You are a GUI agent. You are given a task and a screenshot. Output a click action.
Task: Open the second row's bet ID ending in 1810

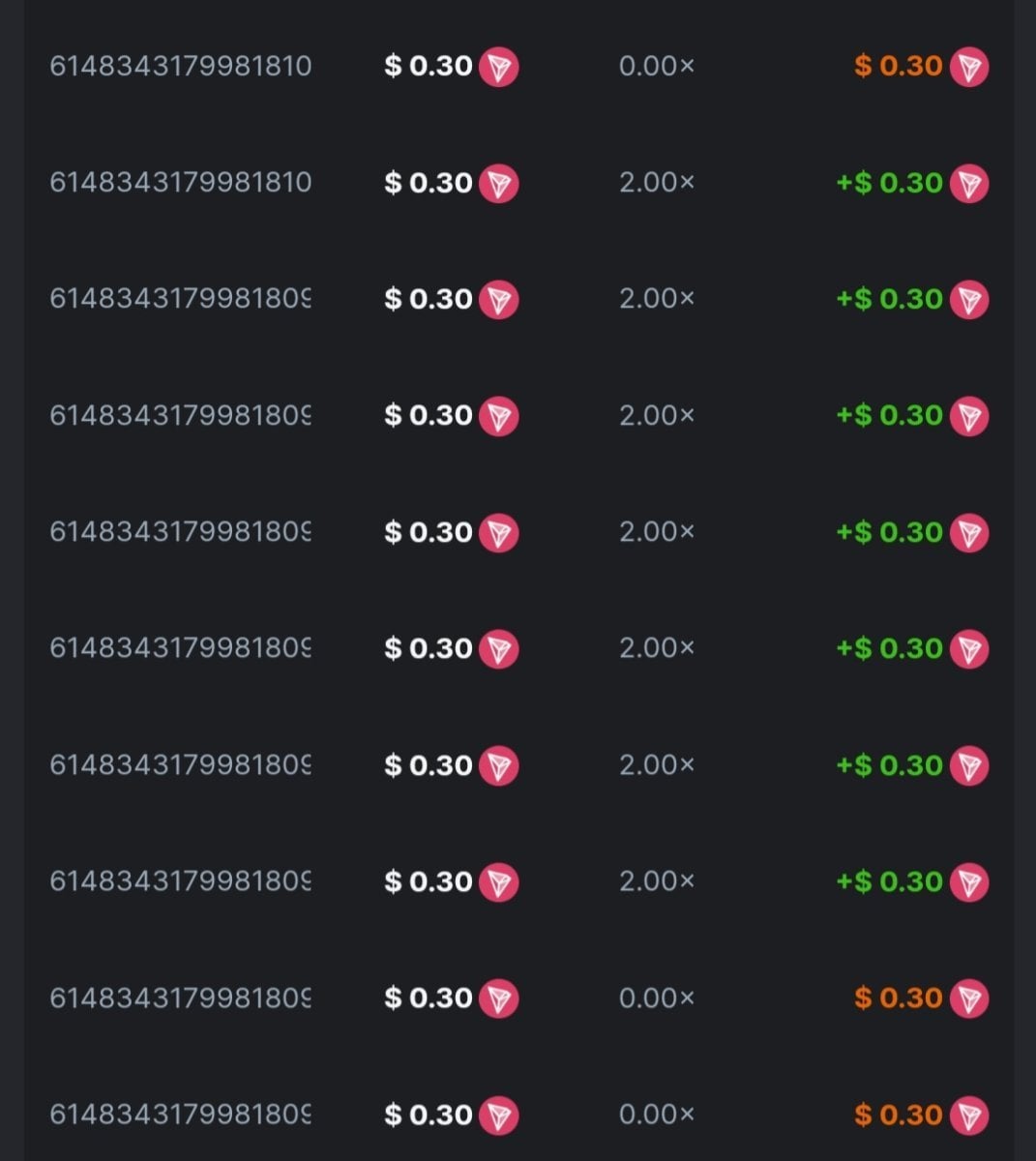pyautogui.click(x=180, y=183)
